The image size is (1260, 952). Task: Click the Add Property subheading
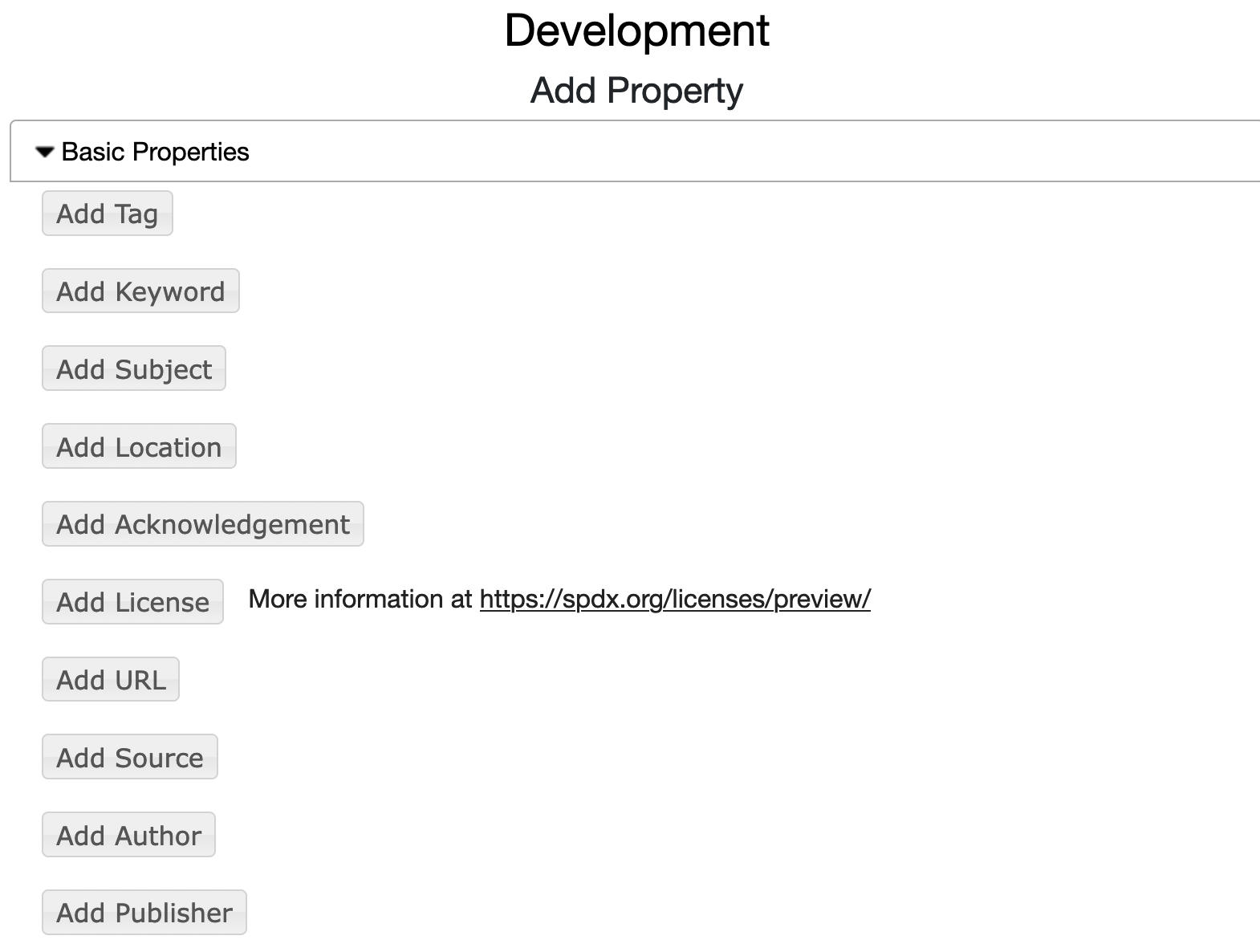pyautogui.click(x=636, y=90)
